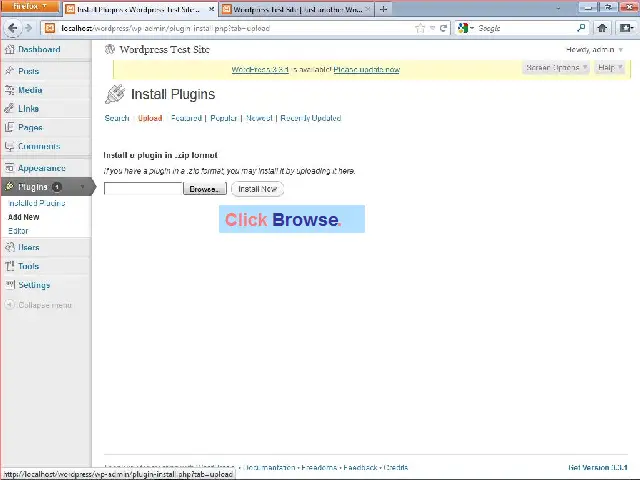
Task: Click the Appearance icon in sidebar
Action: coord(9,168)
